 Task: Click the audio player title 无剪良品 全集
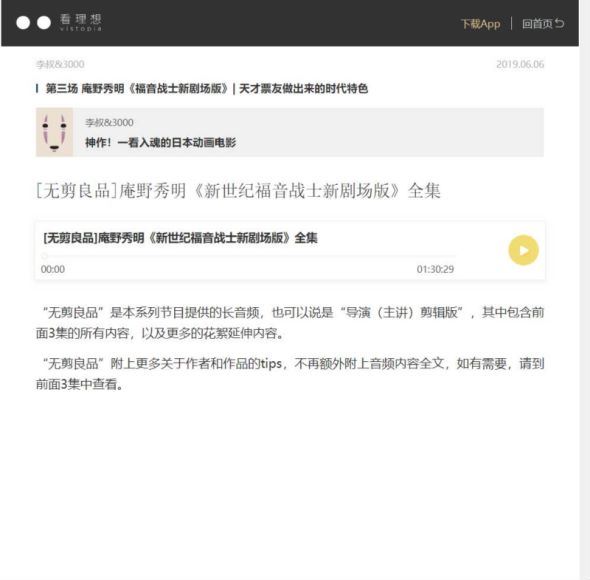(180, 238)
